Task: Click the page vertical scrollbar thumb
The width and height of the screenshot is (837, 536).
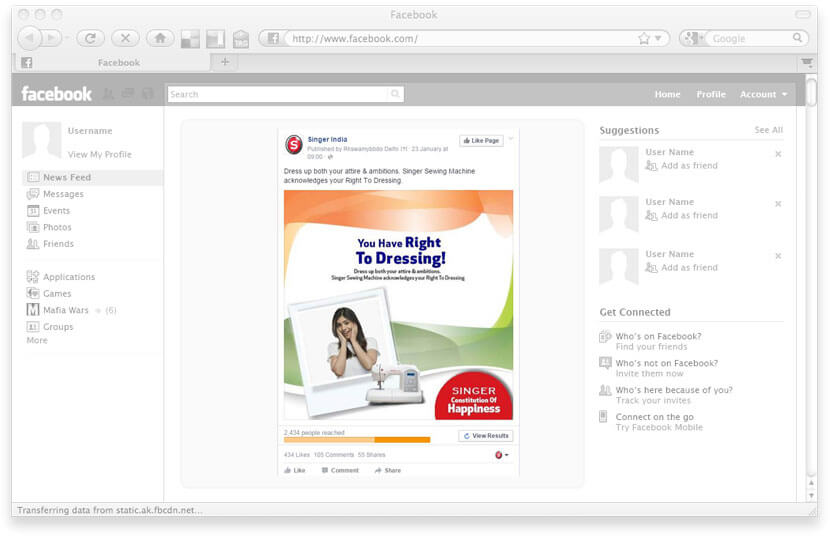Action: (811, 92)
